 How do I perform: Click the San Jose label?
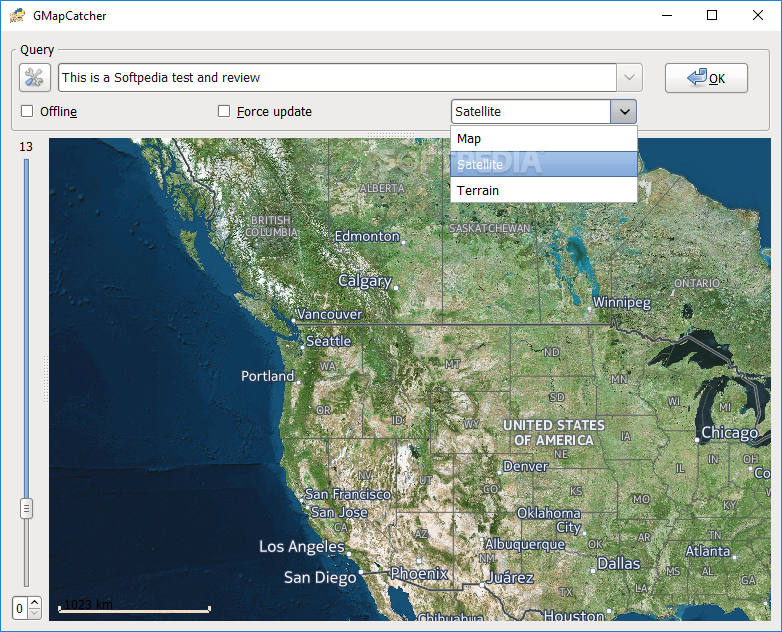(339, 512)
